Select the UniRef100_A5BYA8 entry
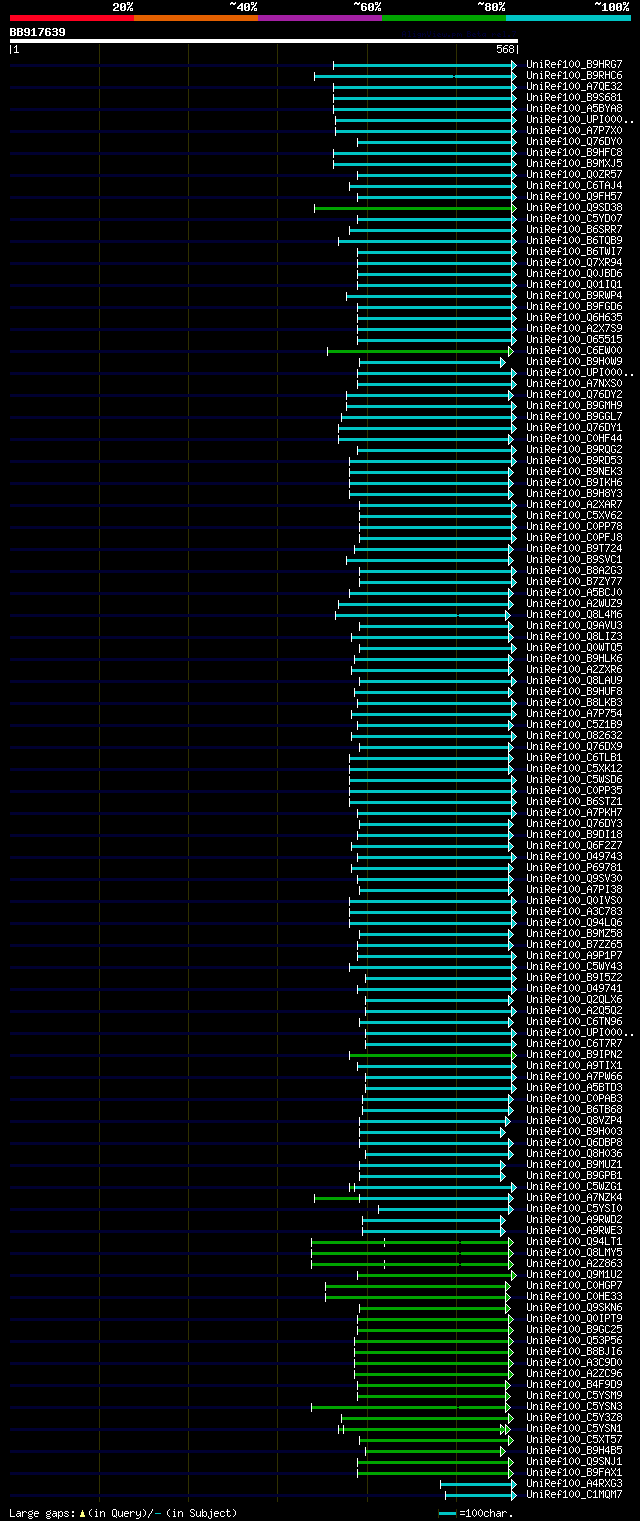This screenshot has height=1521, width=640. [x=573, y=108]
